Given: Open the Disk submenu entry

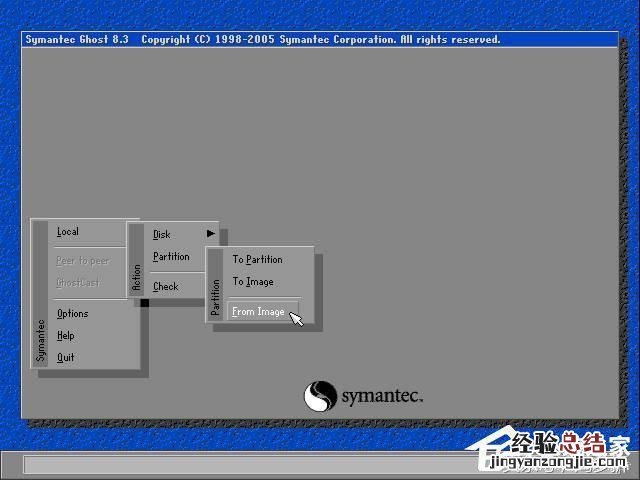Looking at the screenshot, I should pos(162,234).
